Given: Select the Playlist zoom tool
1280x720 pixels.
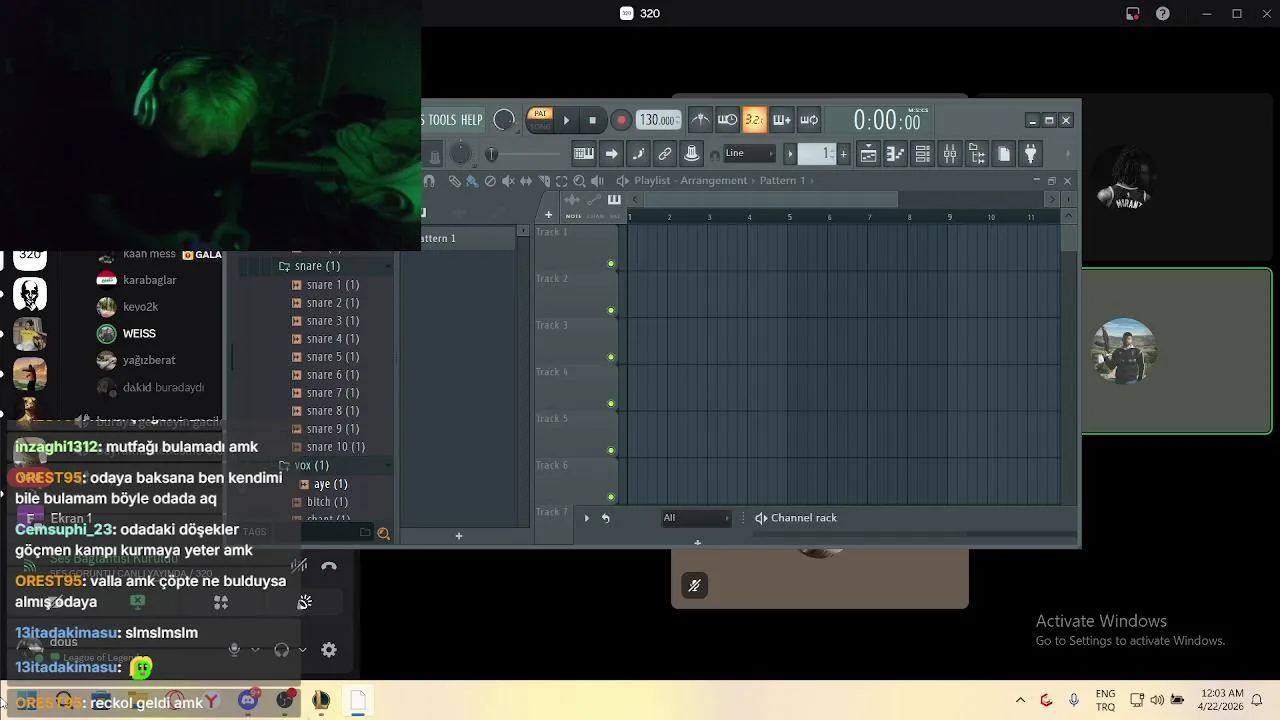Looking at the screenshot, I should click(x=580, y=181).
